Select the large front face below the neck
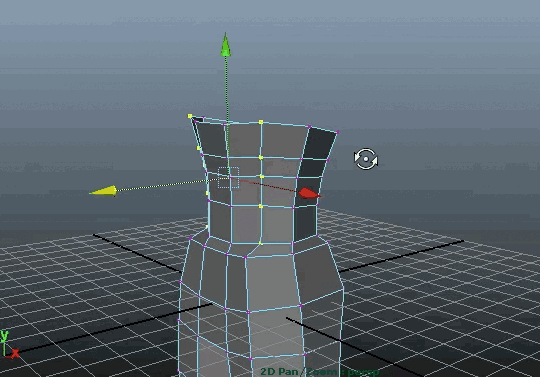Screen dimensions: 540x377 [x=270, y=282]
